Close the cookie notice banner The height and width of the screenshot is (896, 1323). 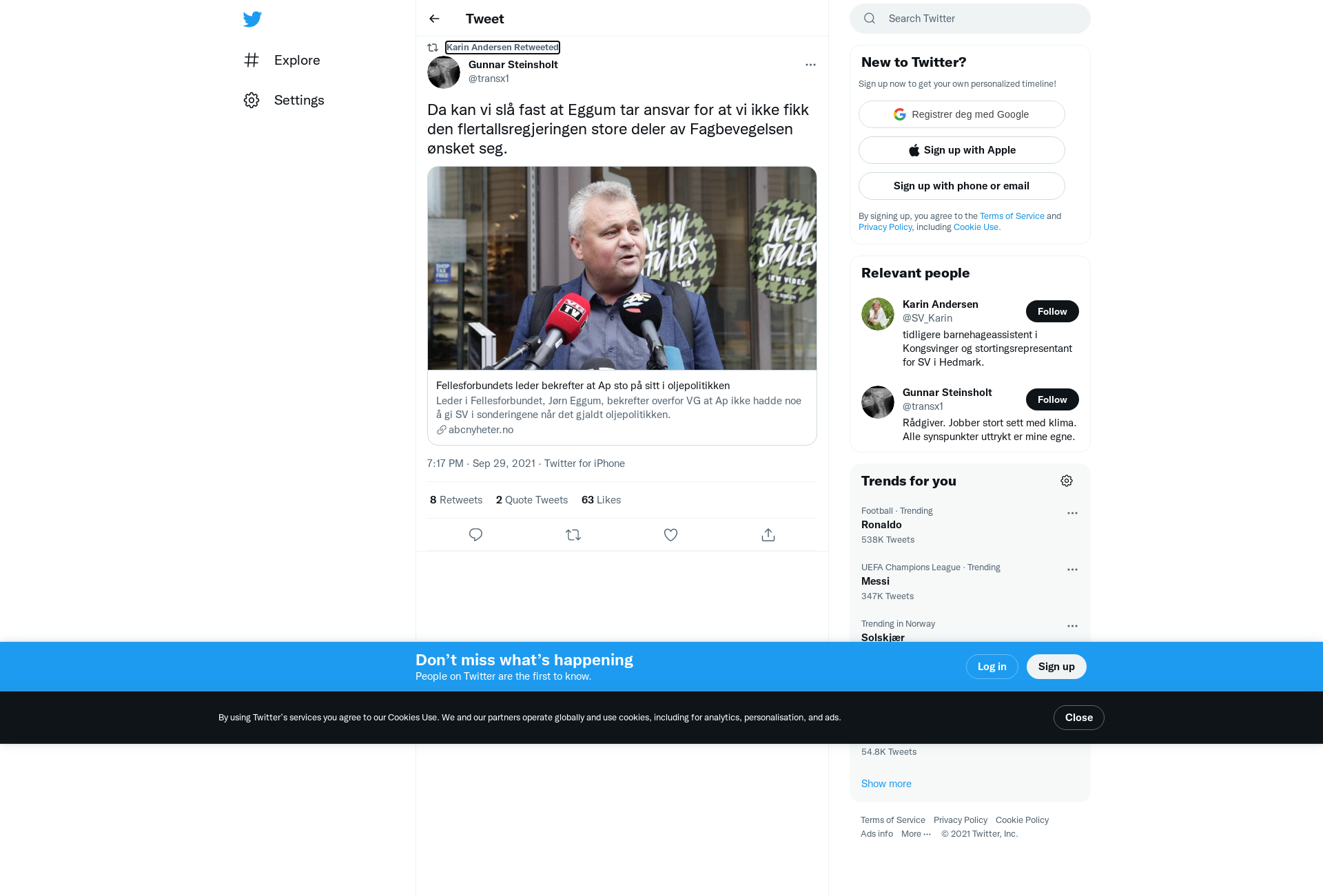1078,718
